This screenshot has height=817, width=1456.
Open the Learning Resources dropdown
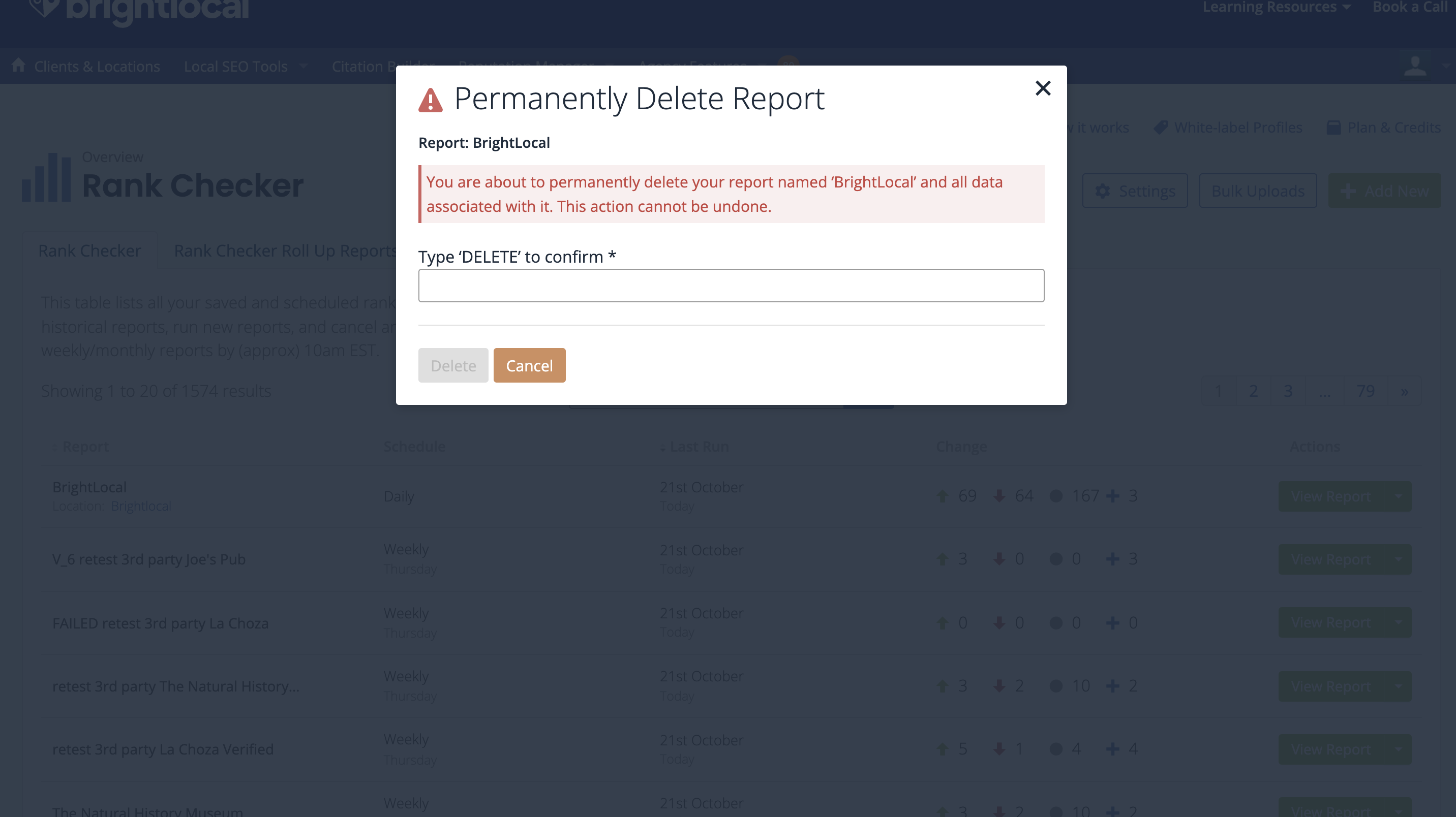[1276, 7]
